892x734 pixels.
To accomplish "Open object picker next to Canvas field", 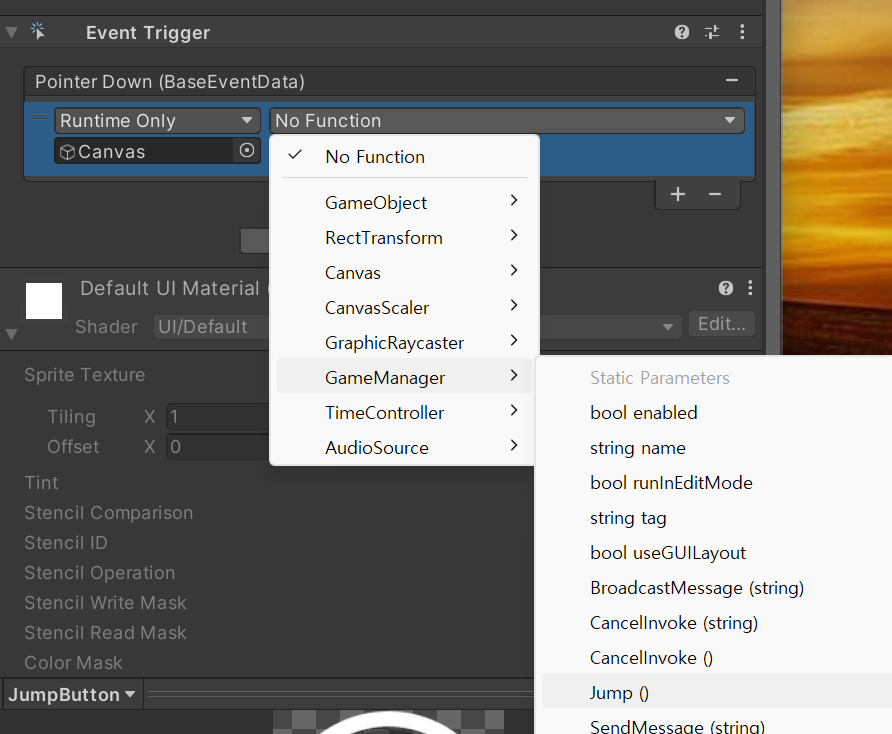I will click(x=246, y=151).
